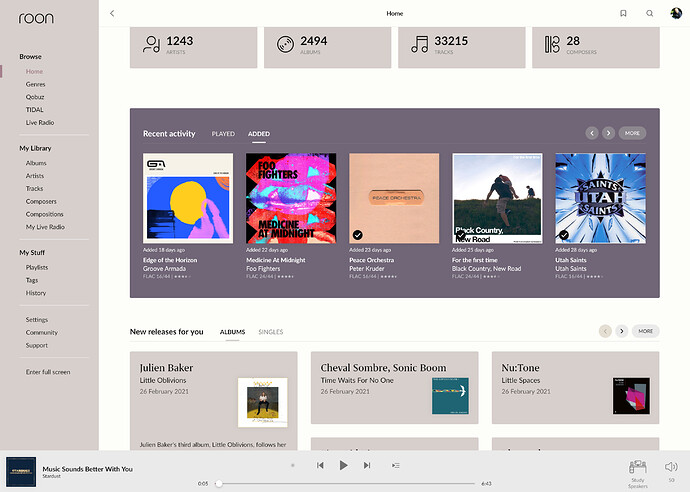Open the profile avatar menu

coord(676,13)
